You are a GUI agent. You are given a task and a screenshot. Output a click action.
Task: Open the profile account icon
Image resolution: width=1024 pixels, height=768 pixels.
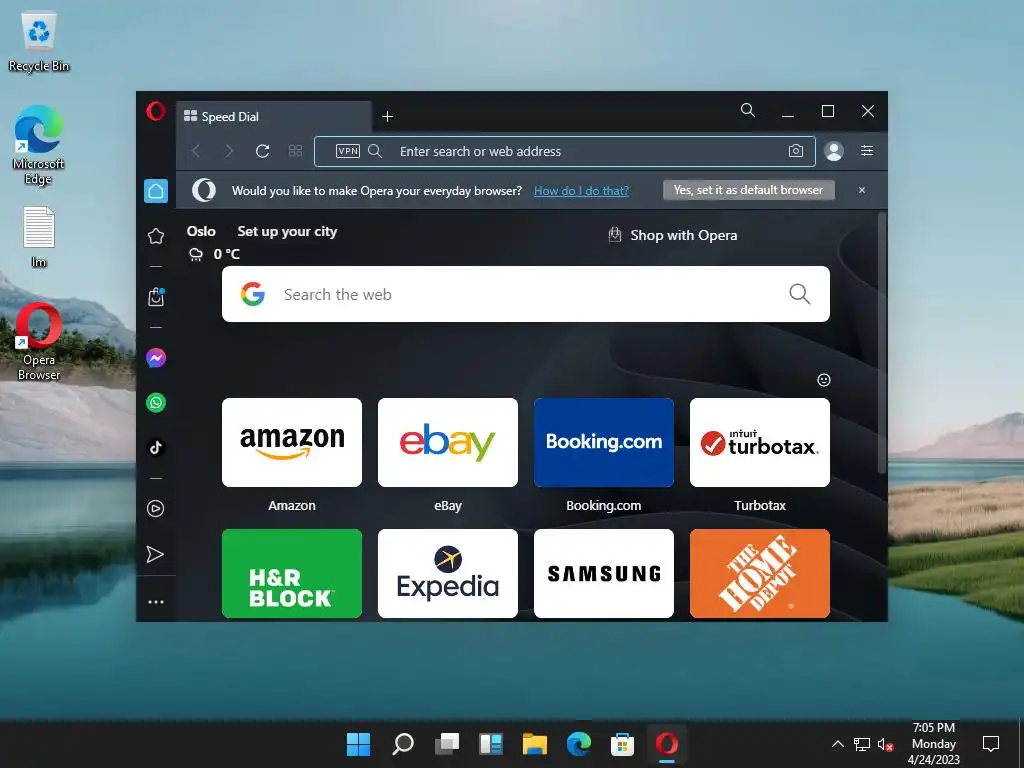[x=834, y=151]
